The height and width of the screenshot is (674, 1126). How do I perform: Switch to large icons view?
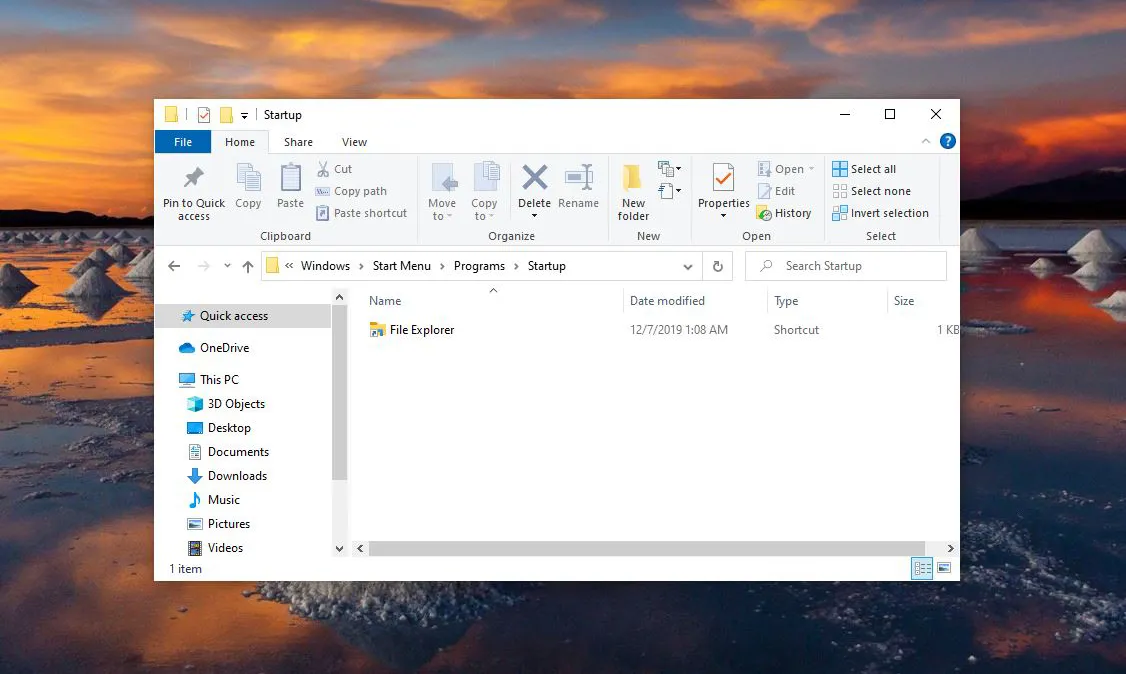[x=944, y=568]
